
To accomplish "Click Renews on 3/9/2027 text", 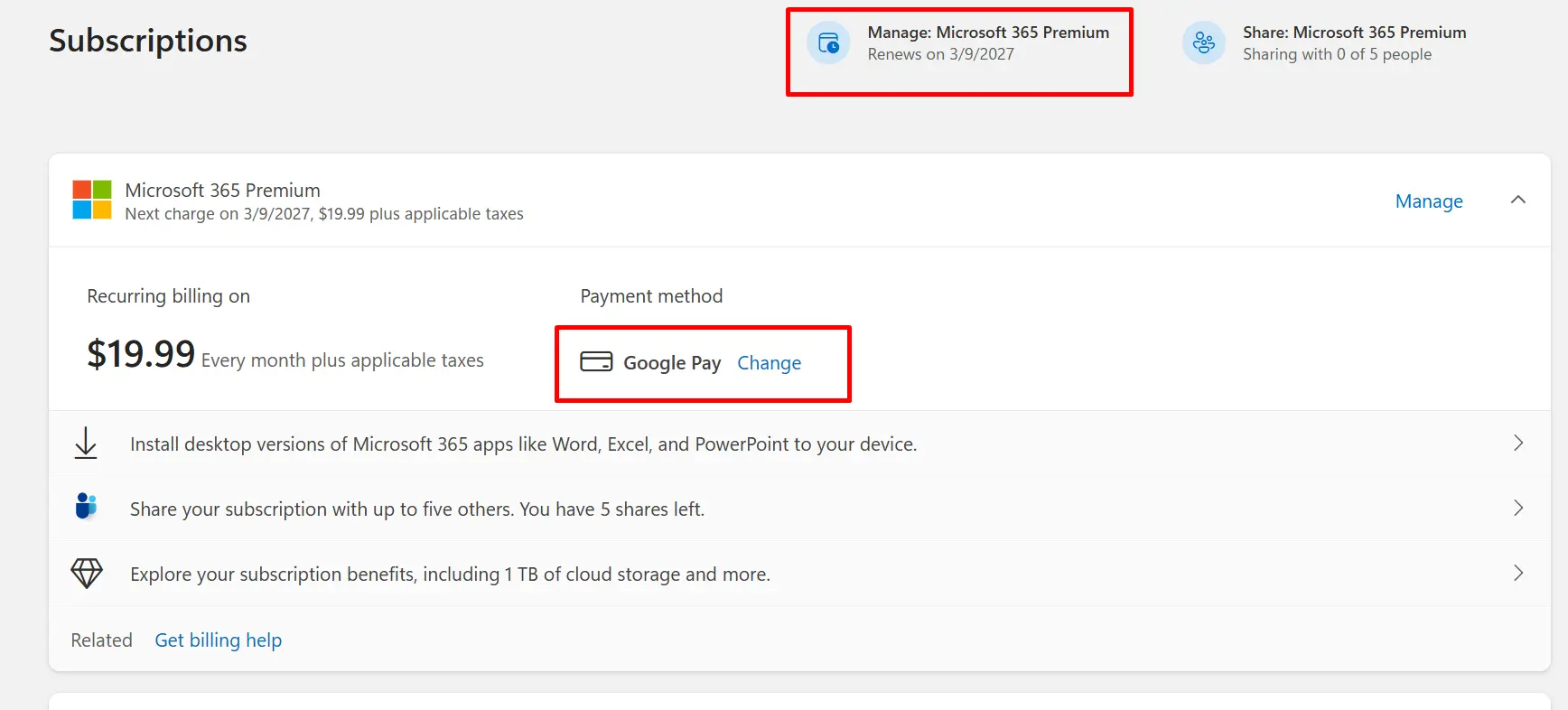I will click(941, 54).
